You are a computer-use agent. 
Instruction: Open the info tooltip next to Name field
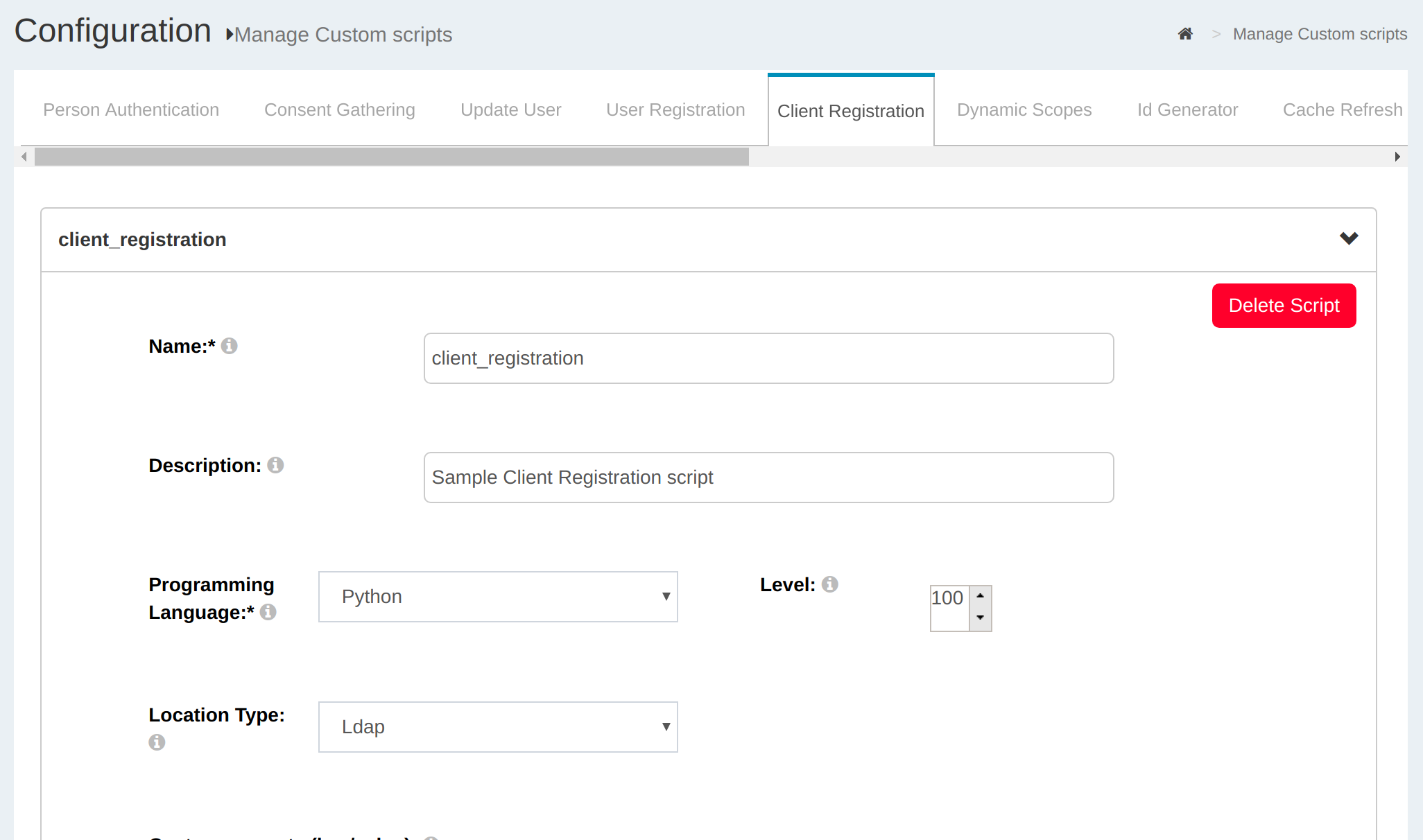(230, 347)
